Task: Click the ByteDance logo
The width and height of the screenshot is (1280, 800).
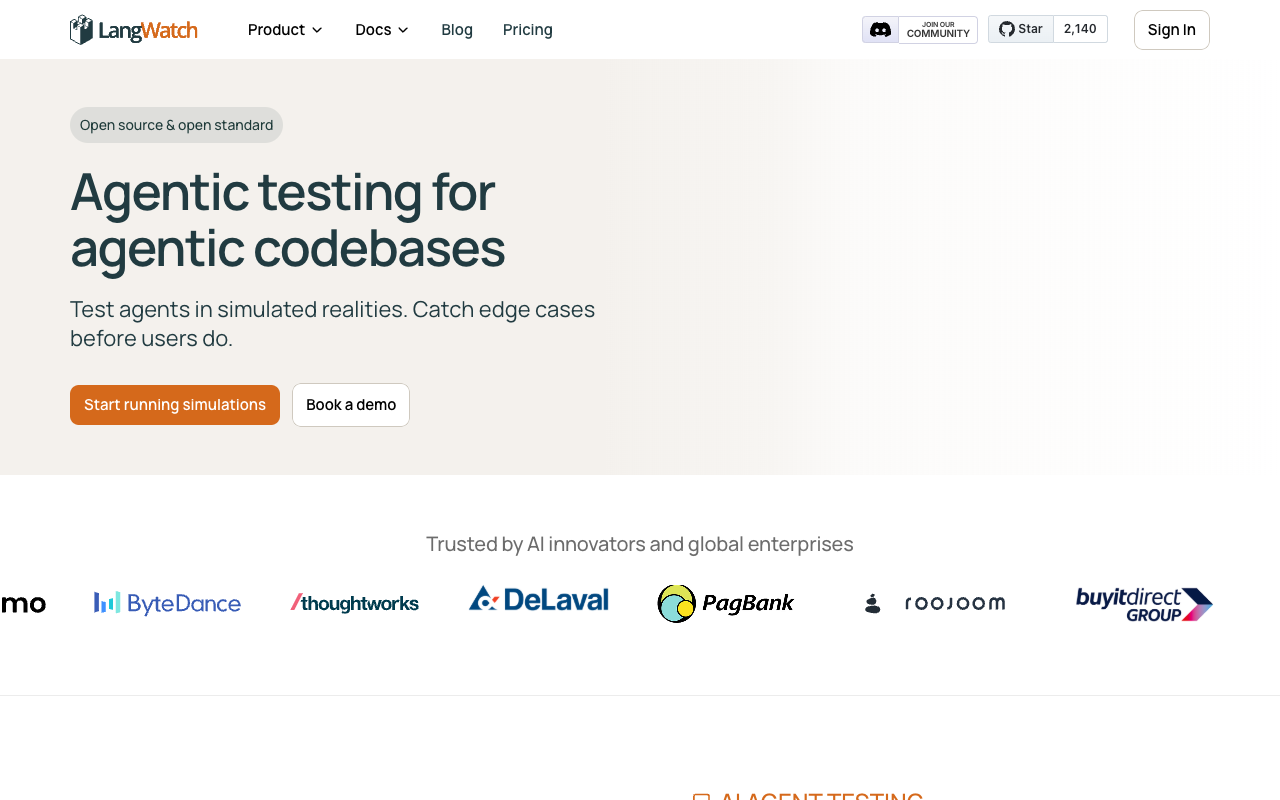Action: (x=167, y=603)
